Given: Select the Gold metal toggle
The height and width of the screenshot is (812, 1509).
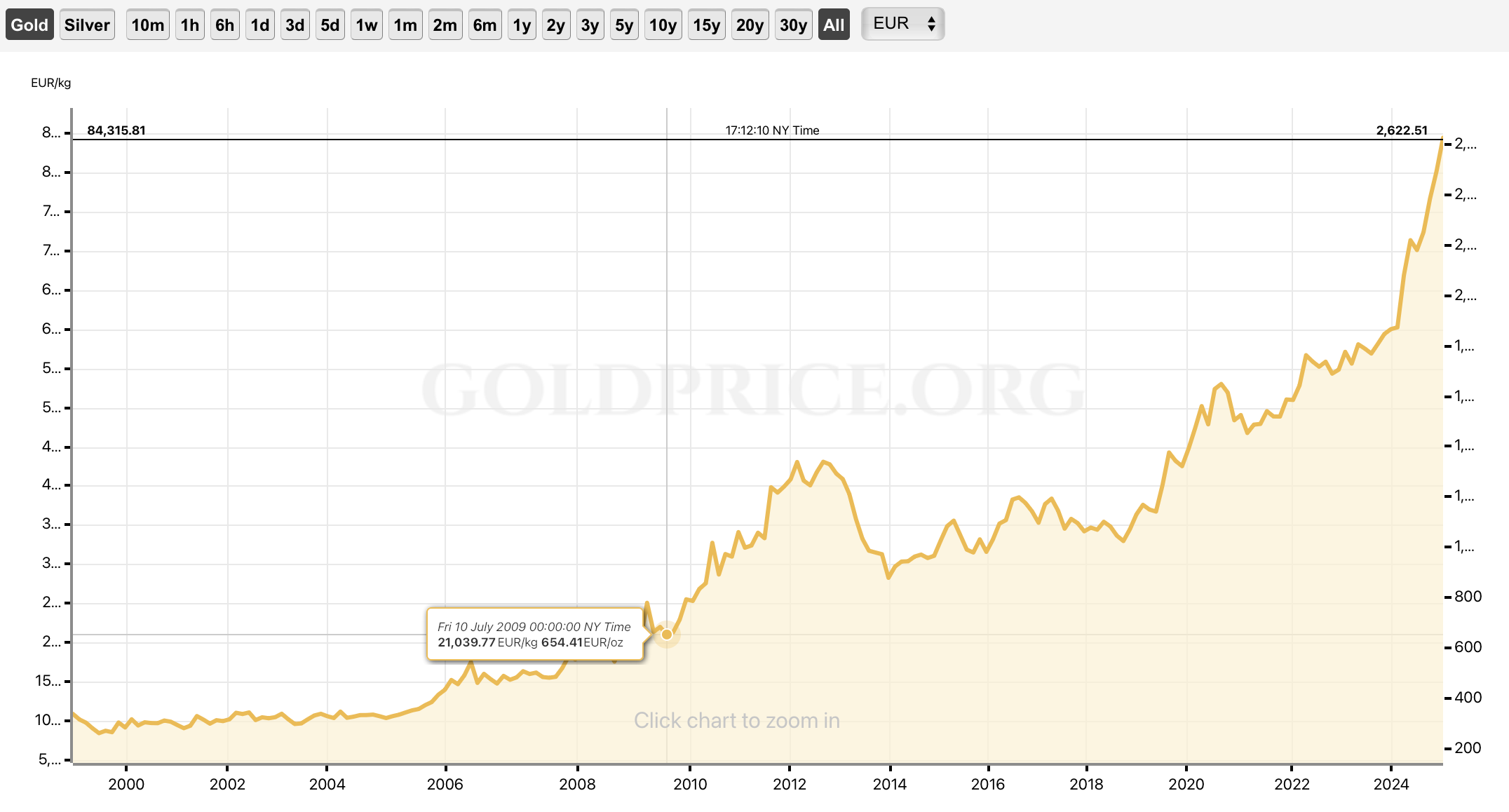Looking at the screenshot, I should [x=29, y=25].
